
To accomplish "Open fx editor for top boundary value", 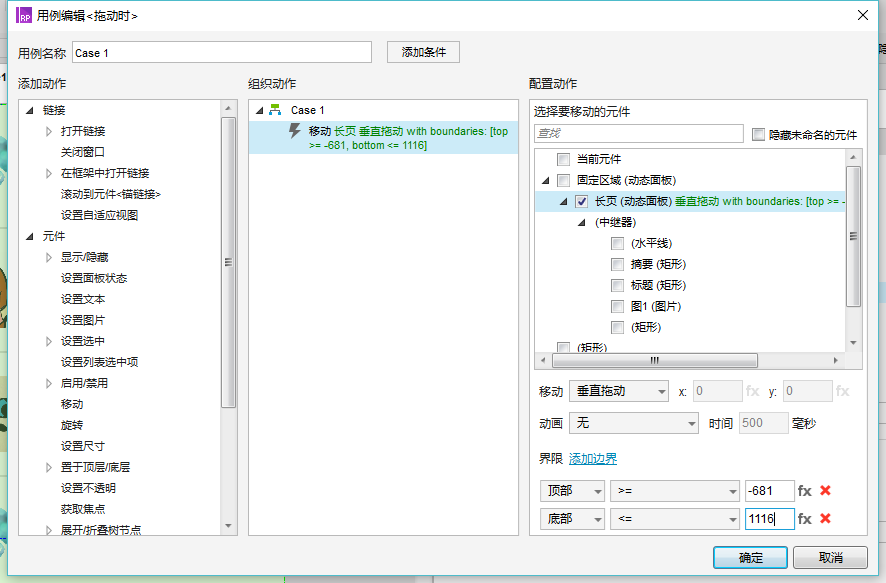I will click(805, 491).
